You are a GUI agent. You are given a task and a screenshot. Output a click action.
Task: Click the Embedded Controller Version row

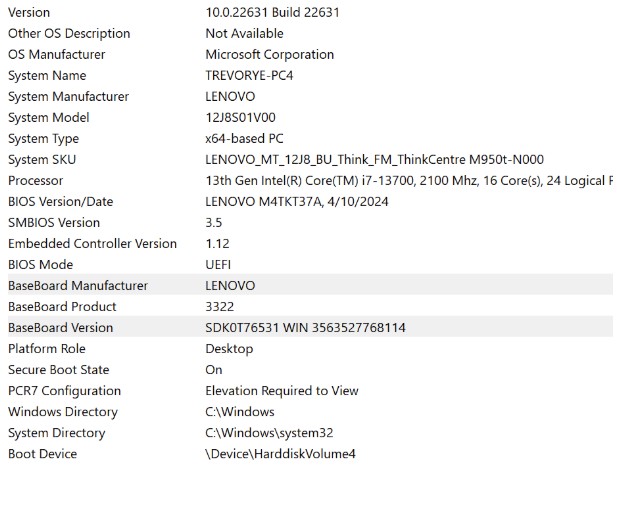(92, 243)
